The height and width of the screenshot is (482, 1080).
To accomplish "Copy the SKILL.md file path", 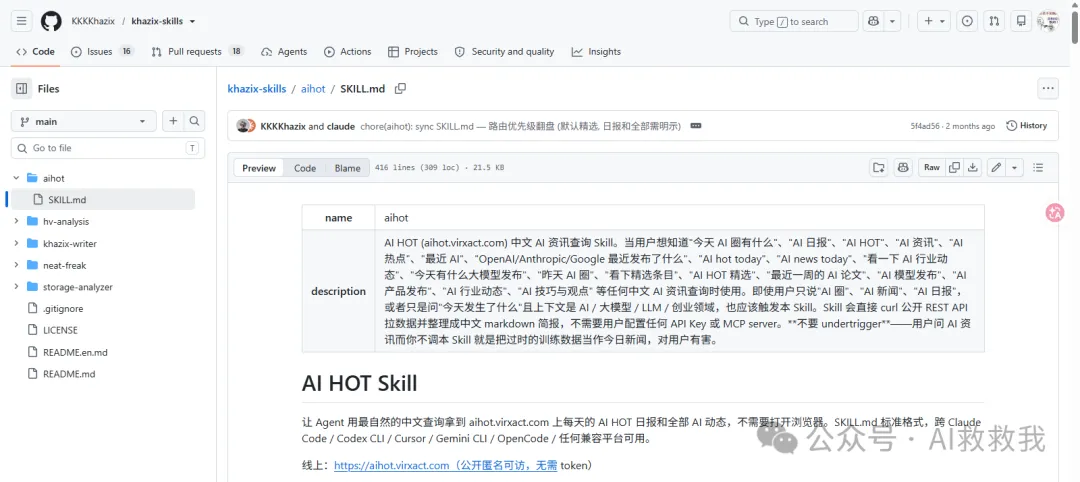I will [x=400, y=89].
